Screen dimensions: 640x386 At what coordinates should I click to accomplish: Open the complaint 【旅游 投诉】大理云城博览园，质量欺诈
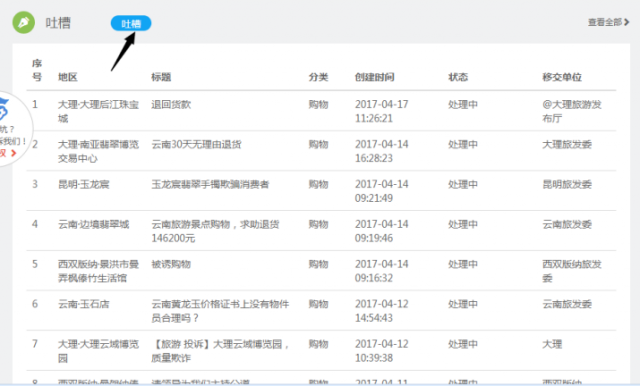(x=220, y=351)
